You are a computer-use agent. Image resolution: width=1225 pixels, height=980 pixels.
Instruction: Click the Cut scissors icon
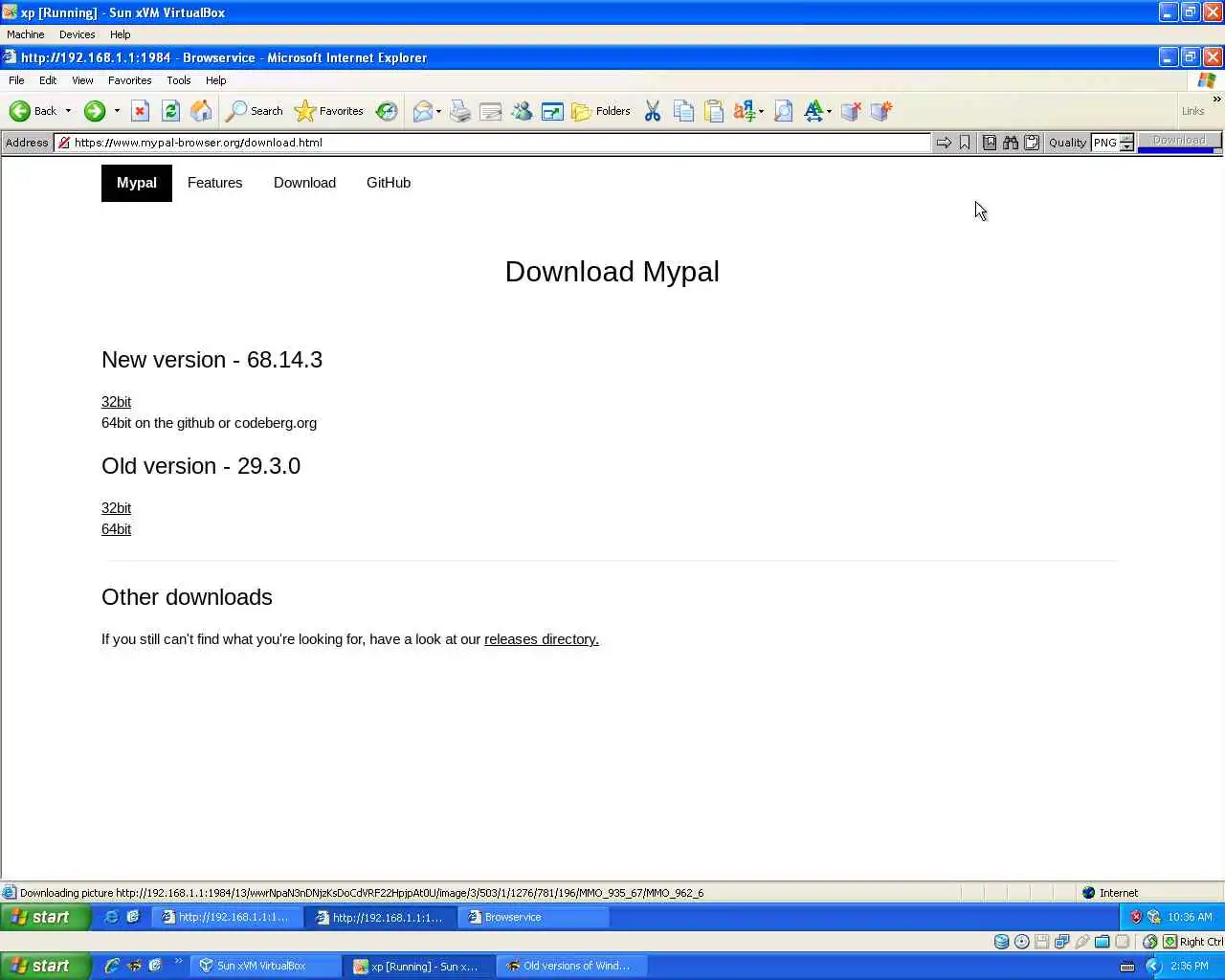point(653,111)
